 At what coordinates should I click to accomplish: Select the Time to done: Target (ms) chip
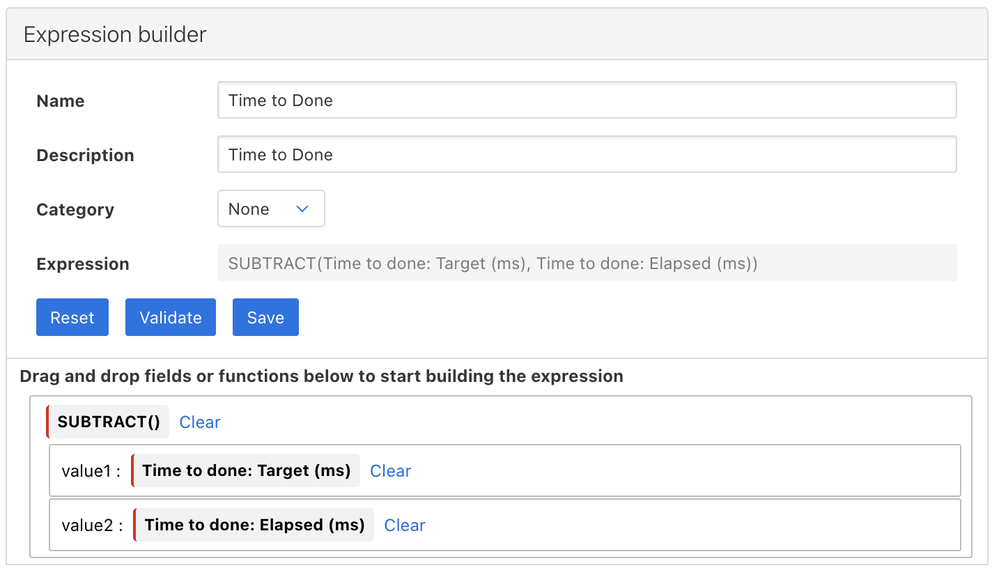[x=246, y=471]
